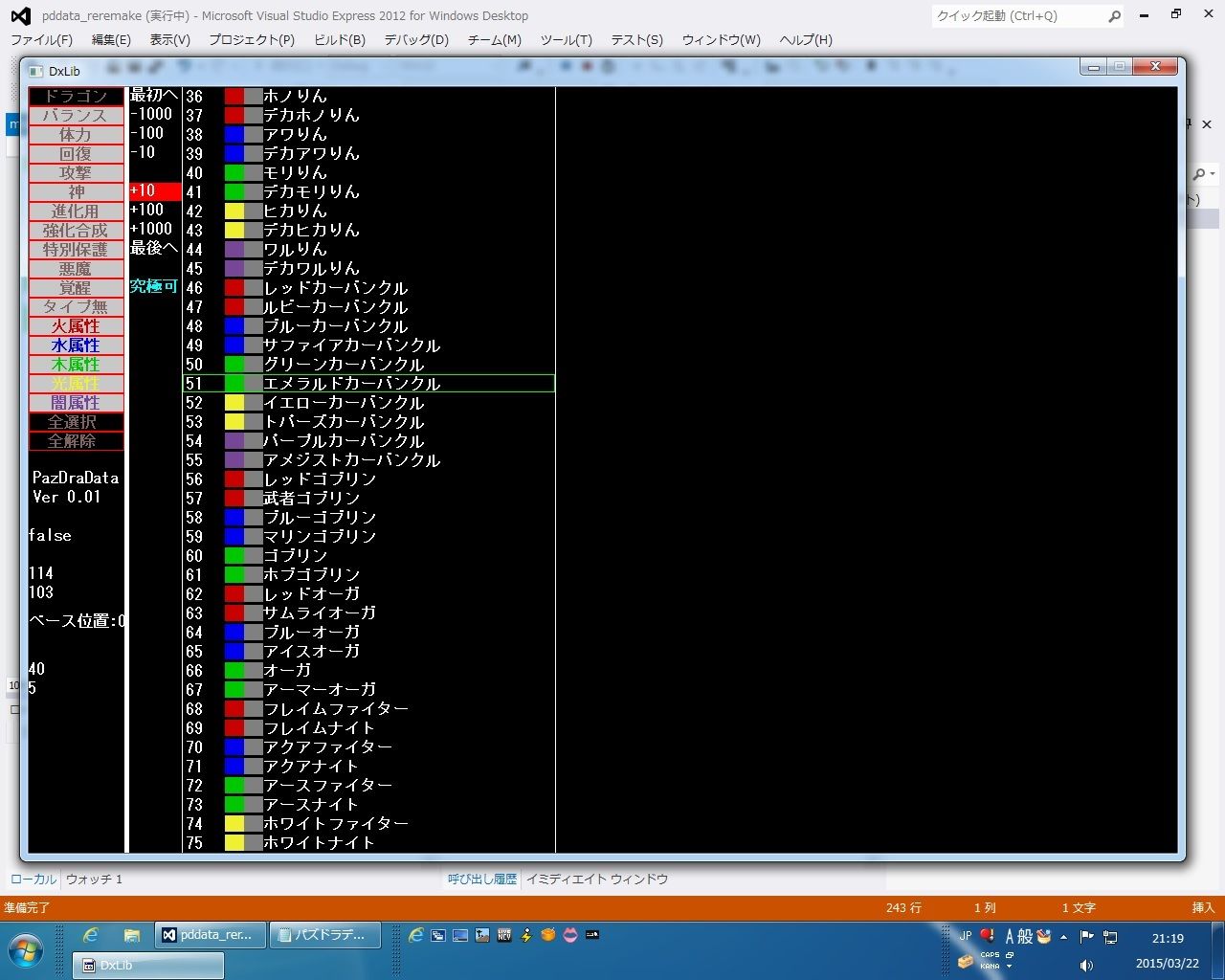
Task: Toggle the 体力 type filter
Action: click(x=76, y=135)
